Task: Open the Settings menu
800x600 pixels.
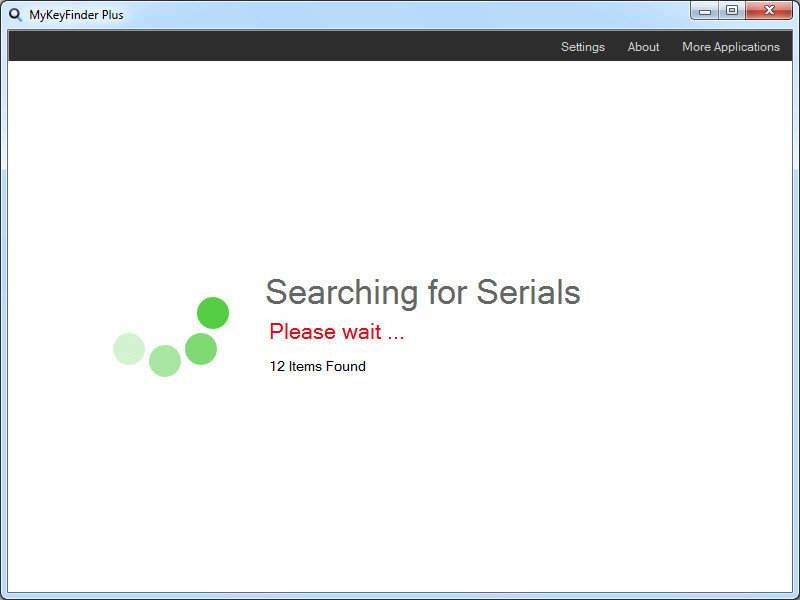Action: tap(583, 47)
